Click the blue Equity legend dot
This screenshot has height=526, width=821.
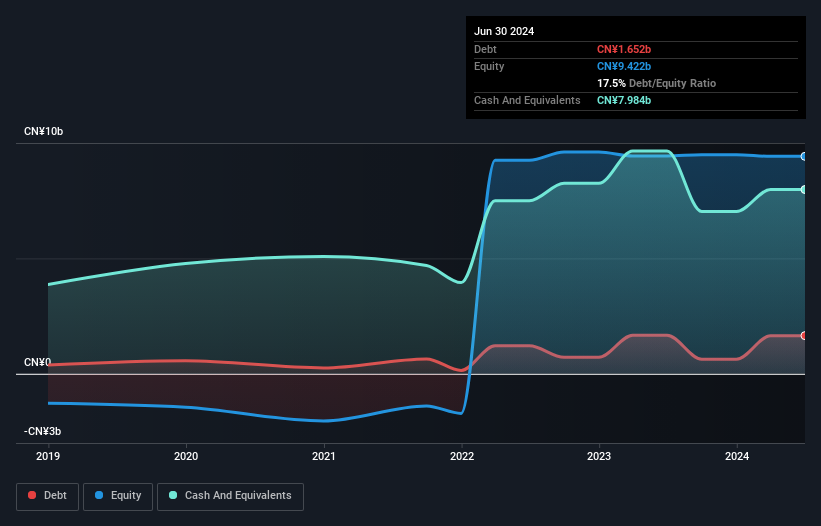point(99,495)
